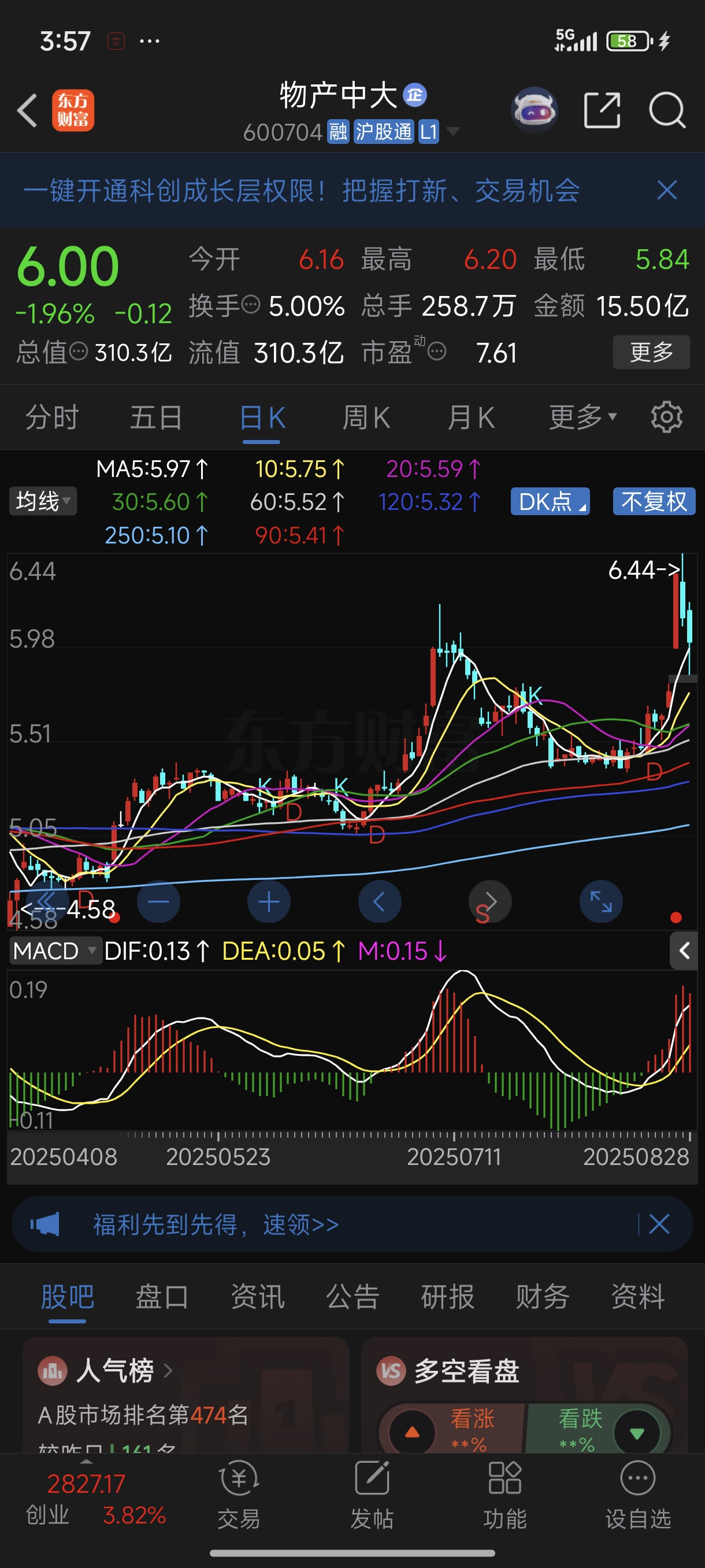Open the 东方财富 logo home icon
The height and width of the screenshot is (1568, 705).
(x=73, y=110)
